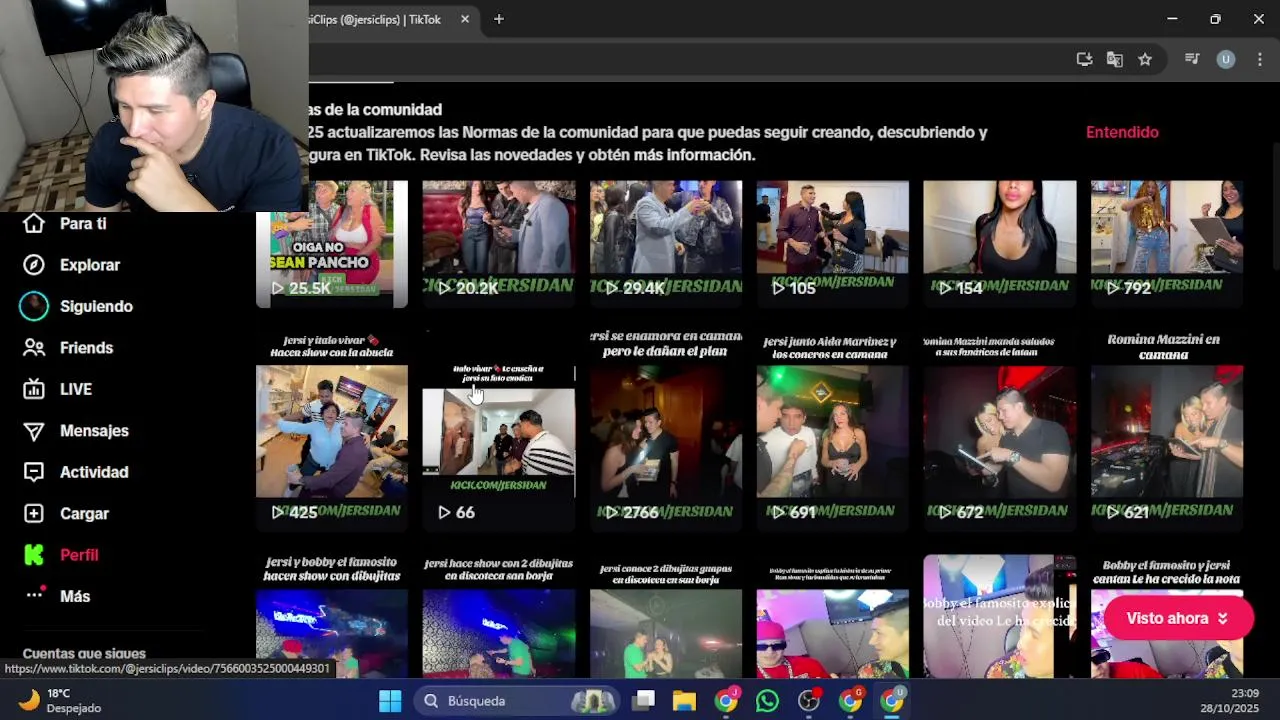Open the video with 105 views
This screenshot has width=1280, height=720.
(833, 244)
